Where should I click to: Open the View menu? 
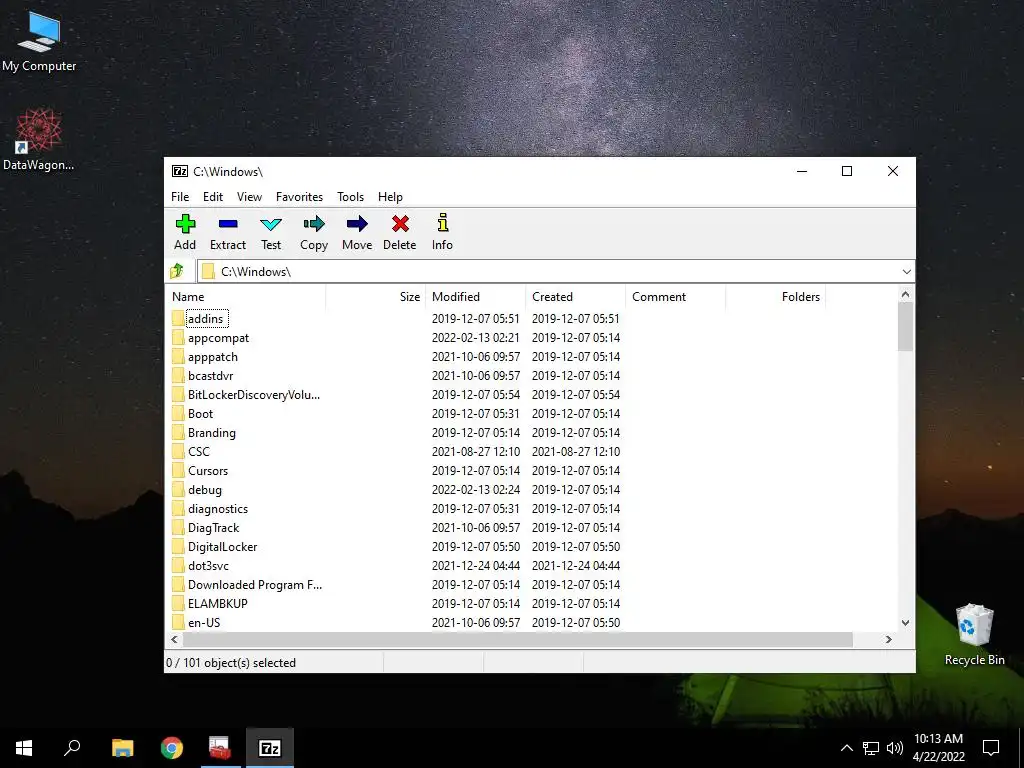(249, 197)
